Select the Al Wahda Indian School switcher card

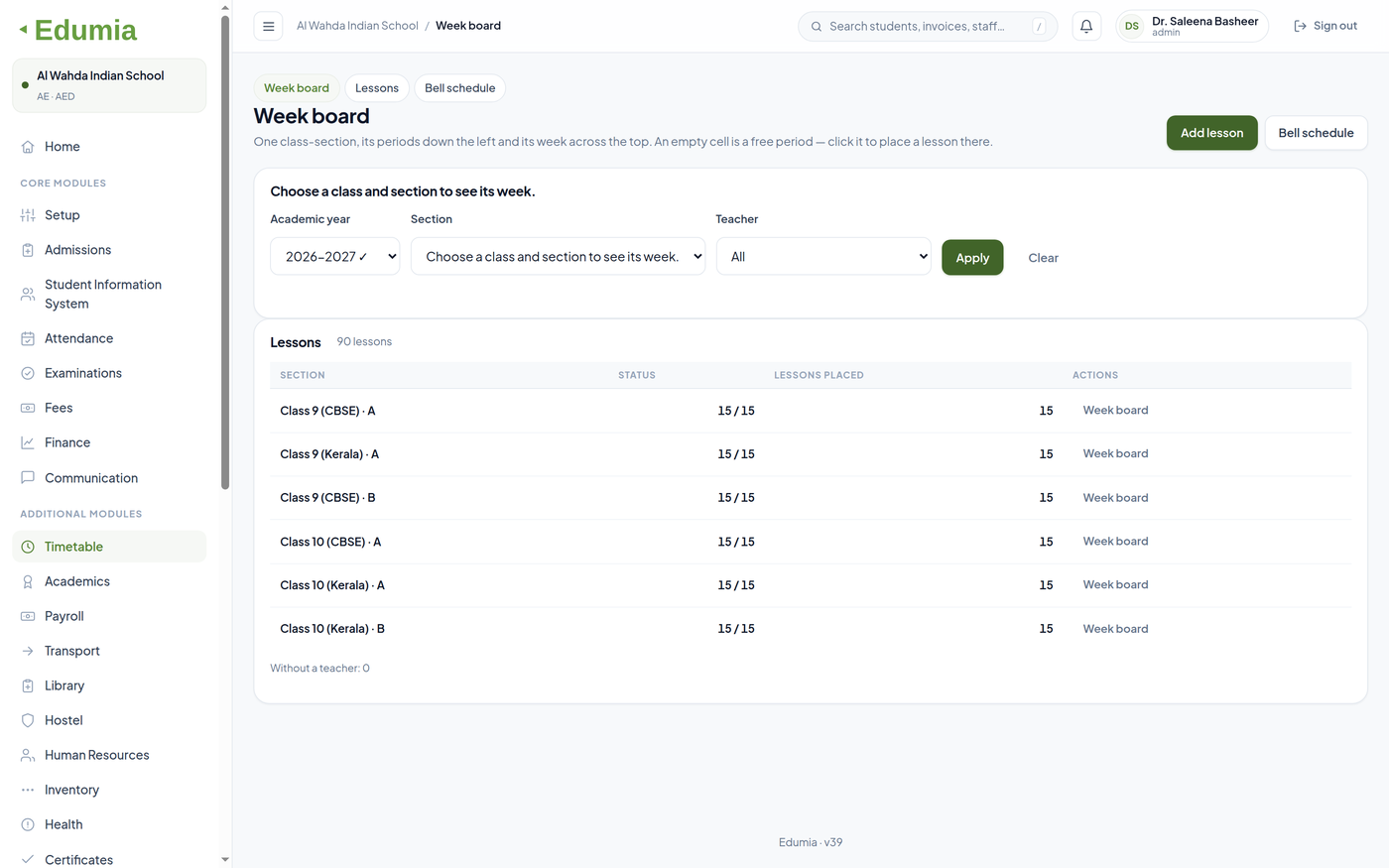tap(109, 85)
